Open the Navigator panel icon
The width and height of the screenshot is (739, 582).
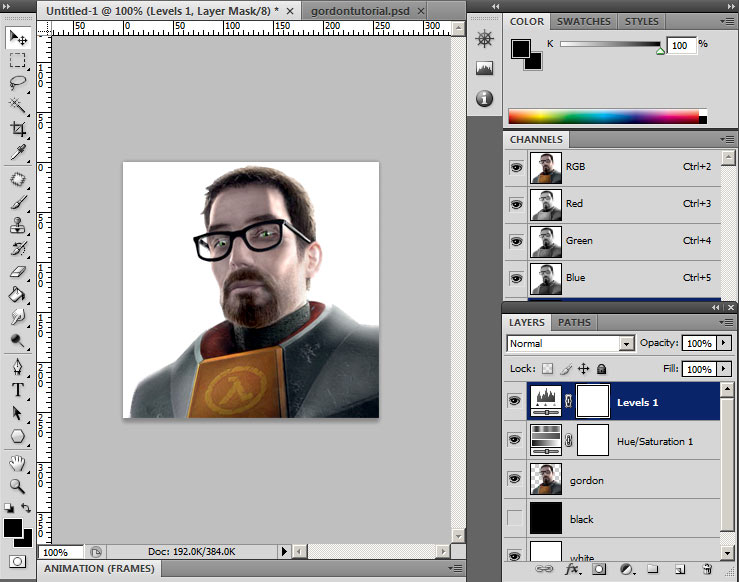[484, 38]
